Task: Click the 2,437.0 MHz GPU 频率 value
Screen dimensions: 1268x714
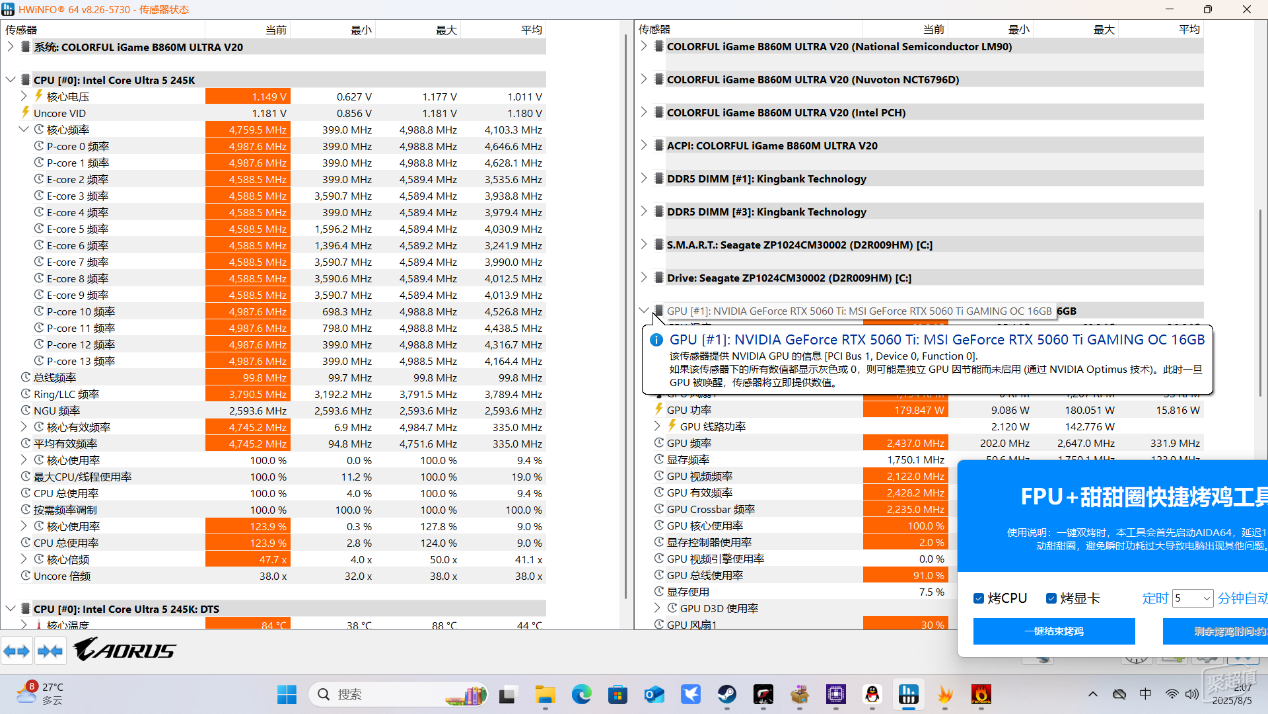Action: pos(905,443)
